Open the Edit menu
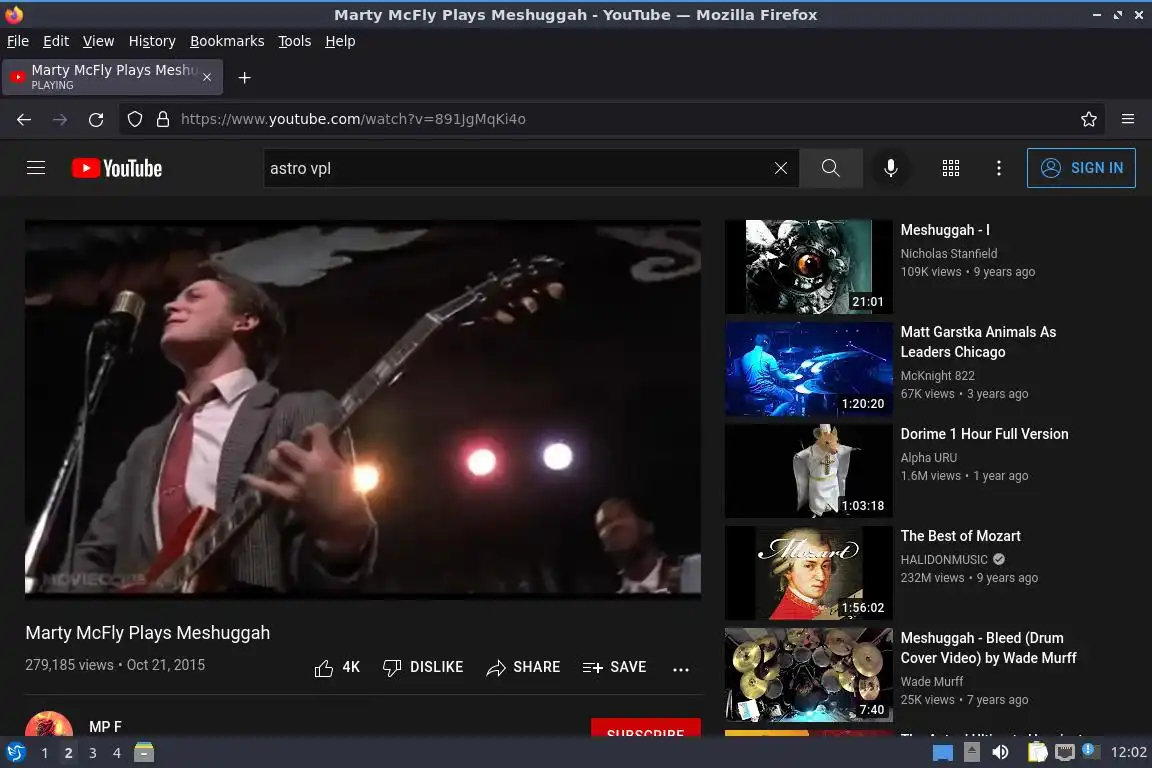This screenshot has width=1152, height=768. (56, 41)
